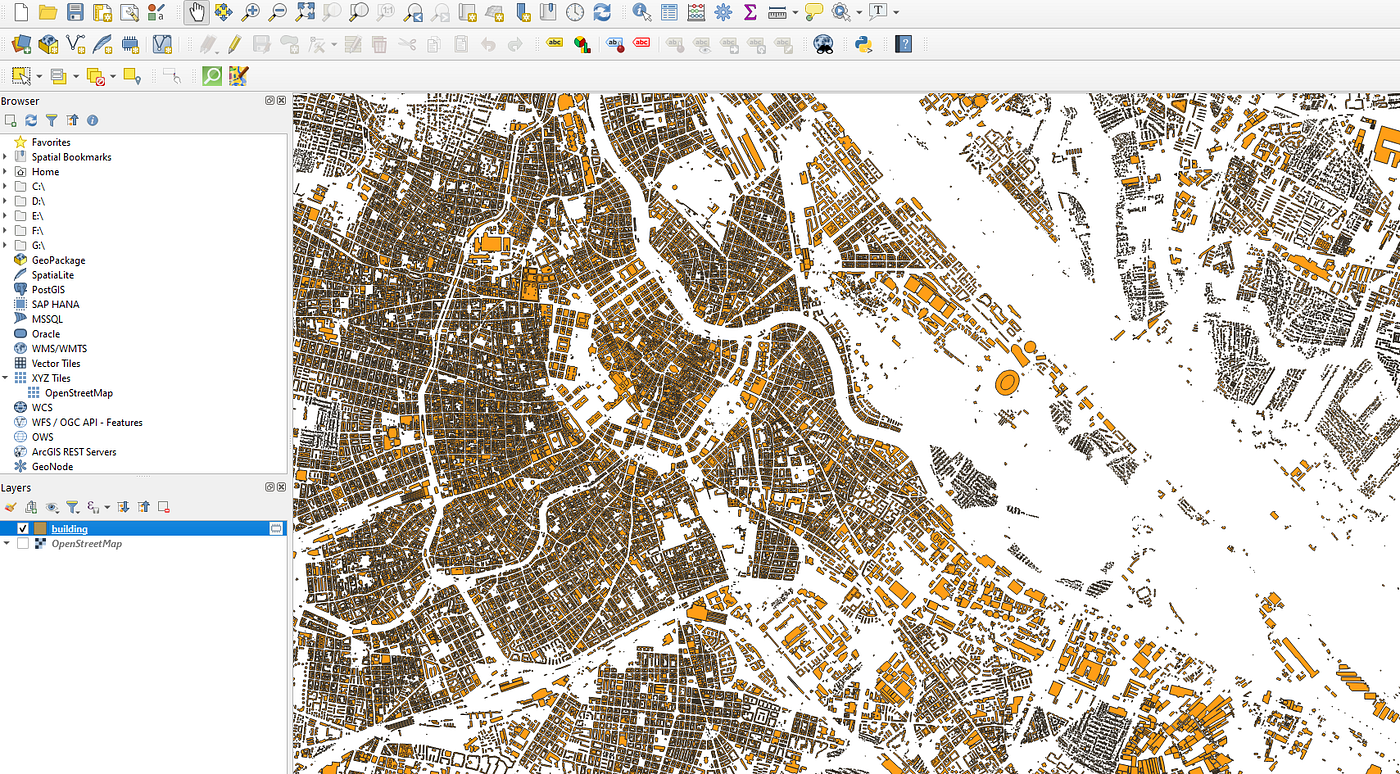Toggle editing with the yellow pencil

[x=233, y=44]
